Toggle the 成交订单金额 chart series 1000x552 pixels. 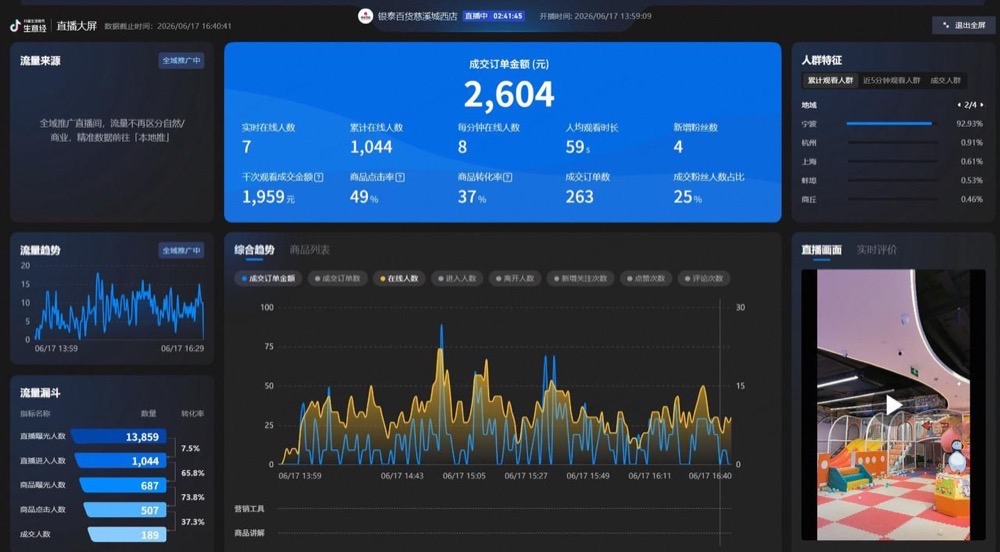click(268, 279)
